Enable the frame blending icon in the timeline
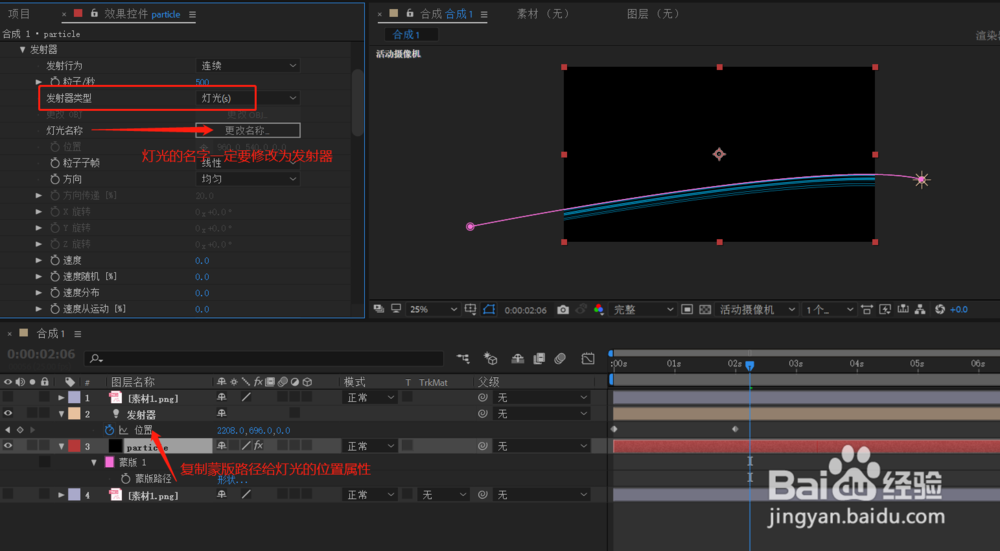The width and height of the screenshot is (1000, 551). 539,358
